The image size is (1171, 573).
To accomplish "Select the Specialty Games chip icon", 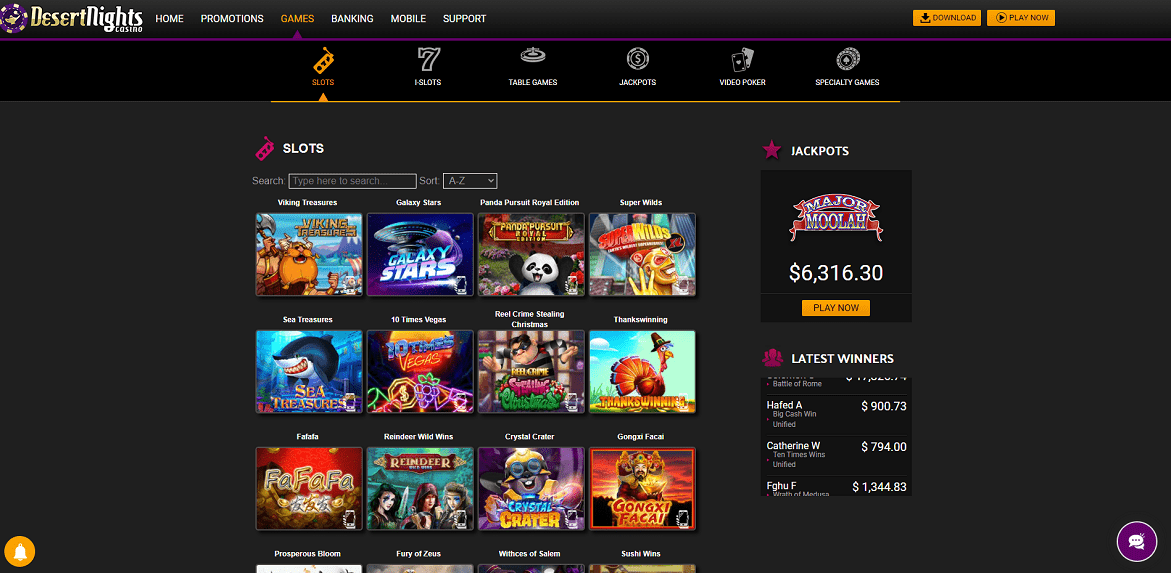I will pyautogui.click(x=848, y=59).
